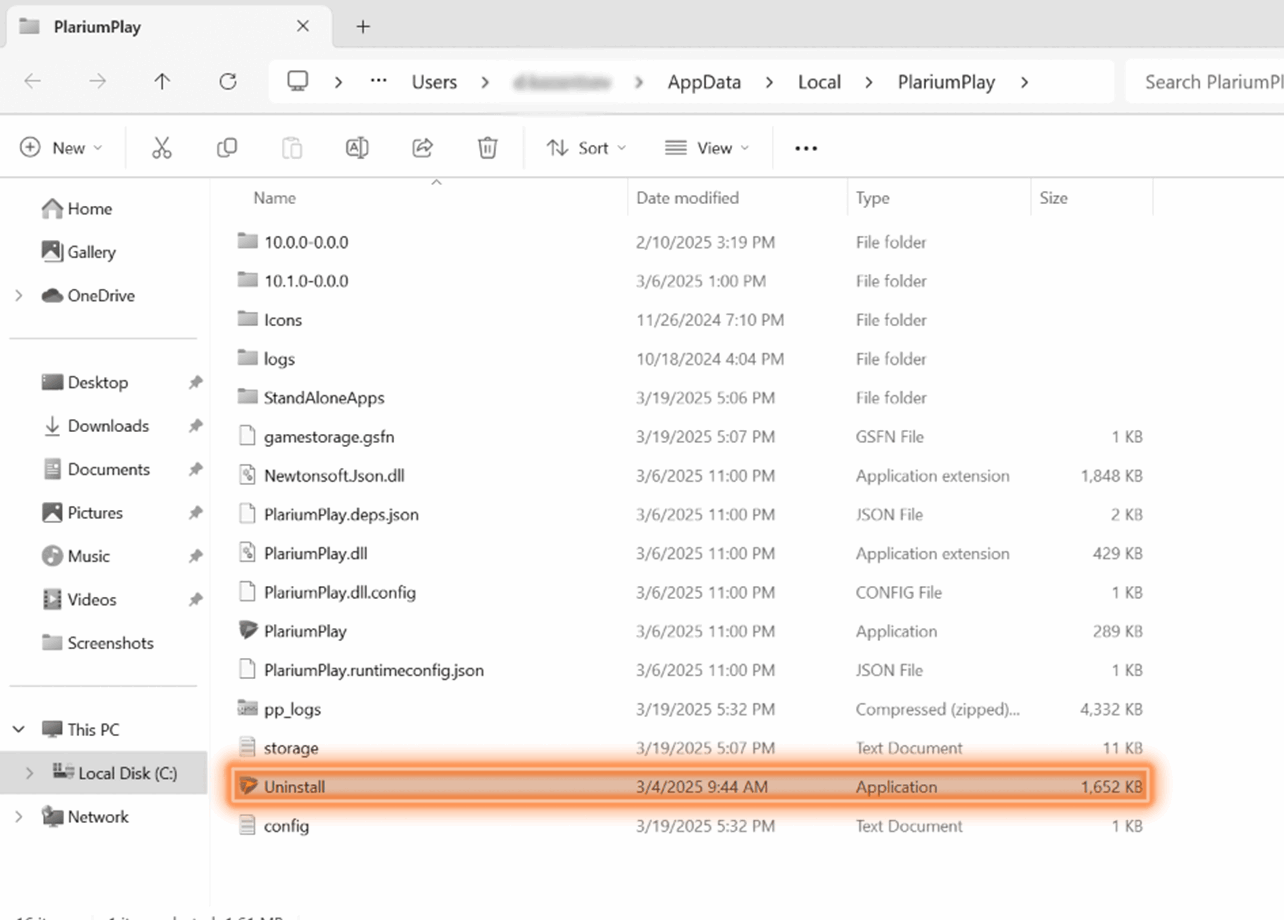Viewport: 1284px width, 920px height.
Task: Go up one folder level
Action: (162, 82)
